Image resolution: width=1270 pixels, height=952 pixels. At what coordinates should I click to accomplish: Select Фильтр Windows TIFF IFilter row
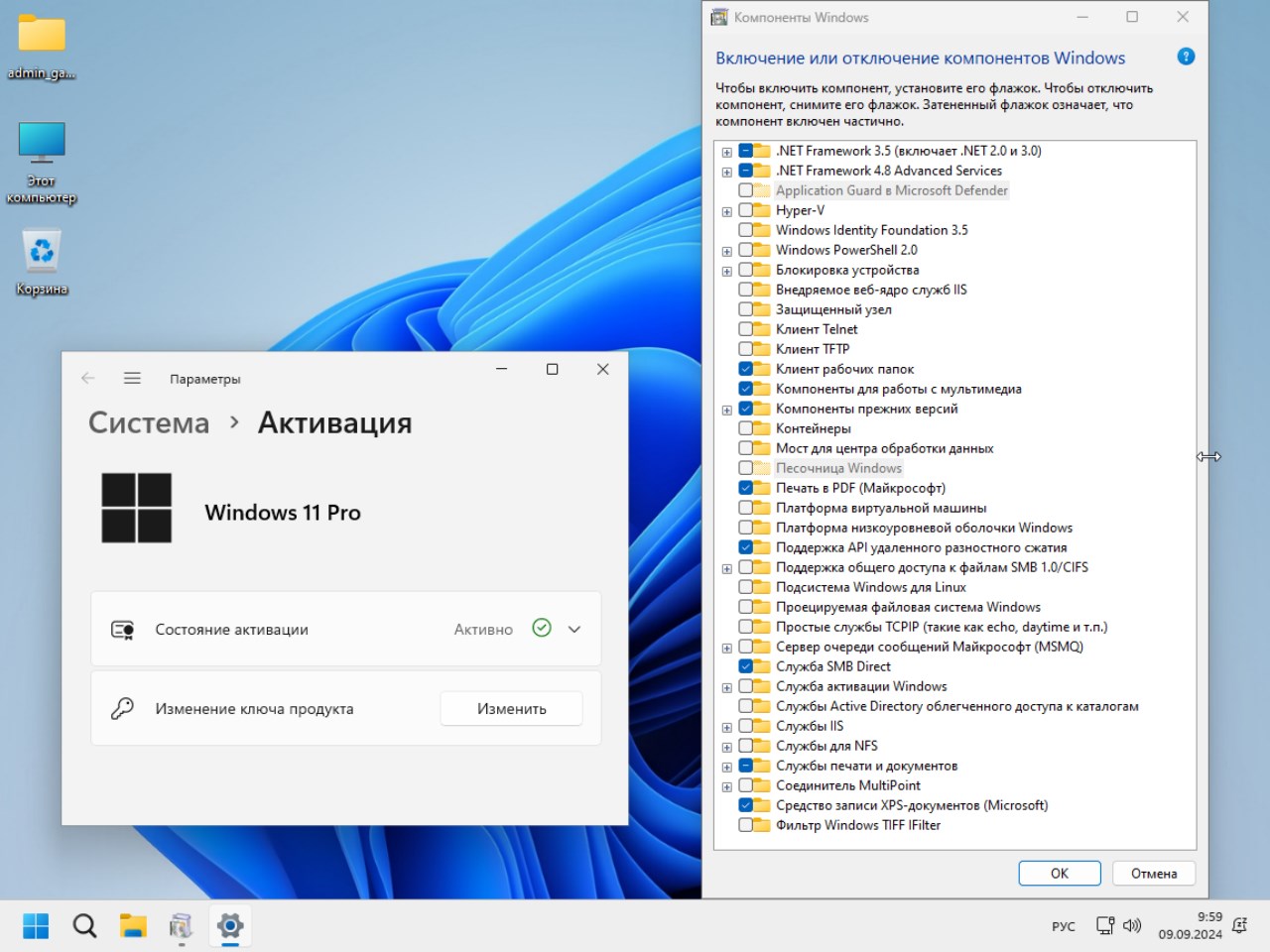click(858, 825)
